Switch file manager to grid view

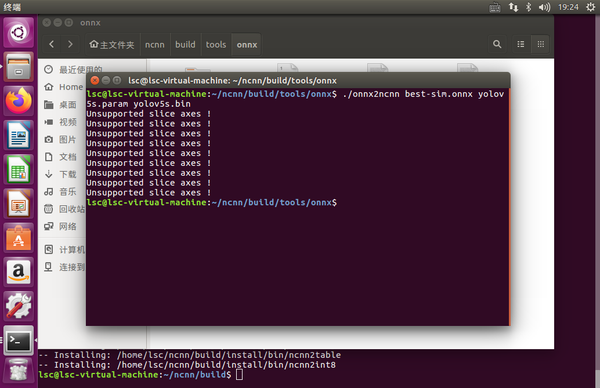click(x=541, y=44)
